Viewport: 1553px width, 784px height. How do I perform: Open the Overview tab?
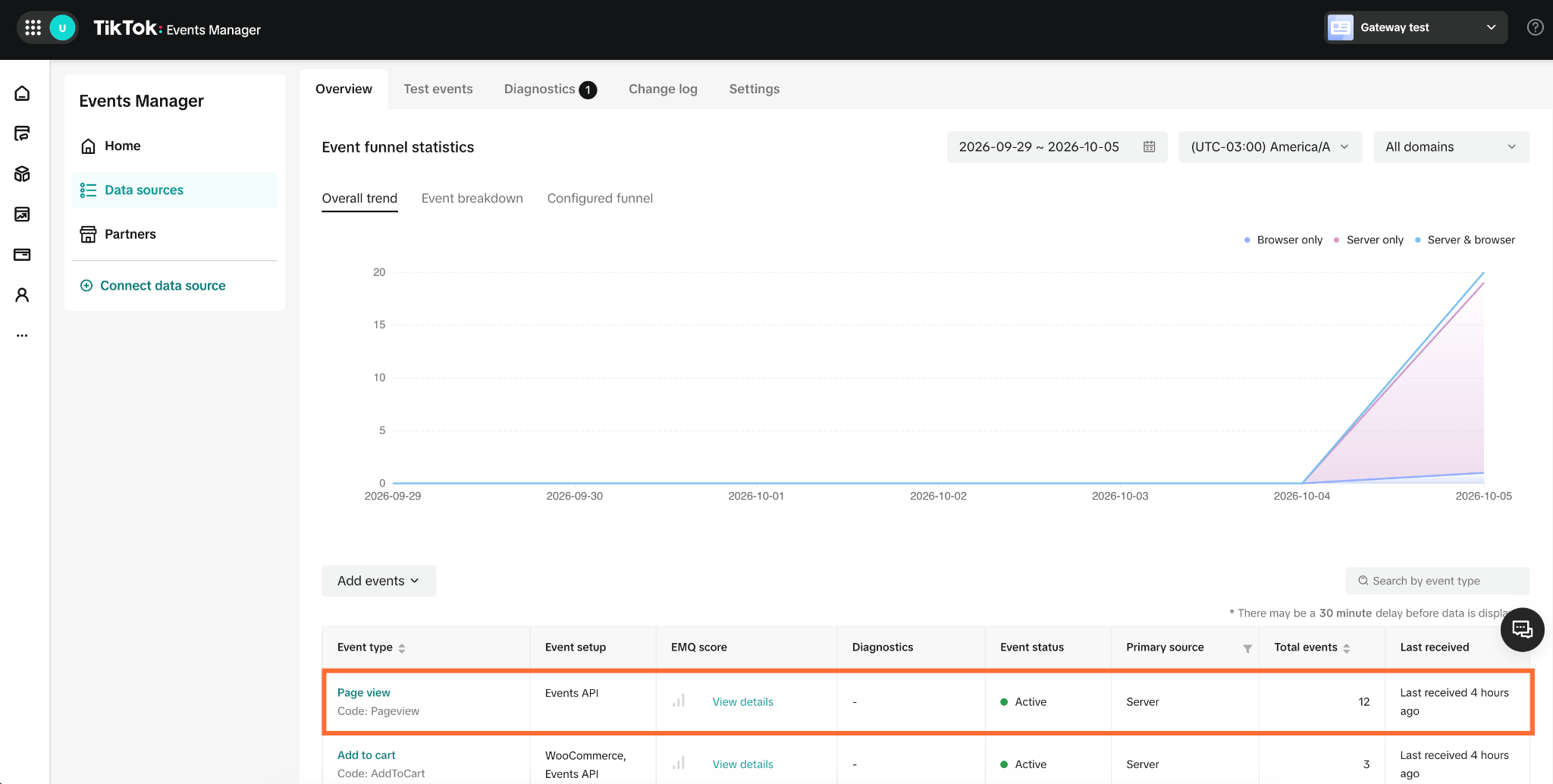click(x=344, y=89)
